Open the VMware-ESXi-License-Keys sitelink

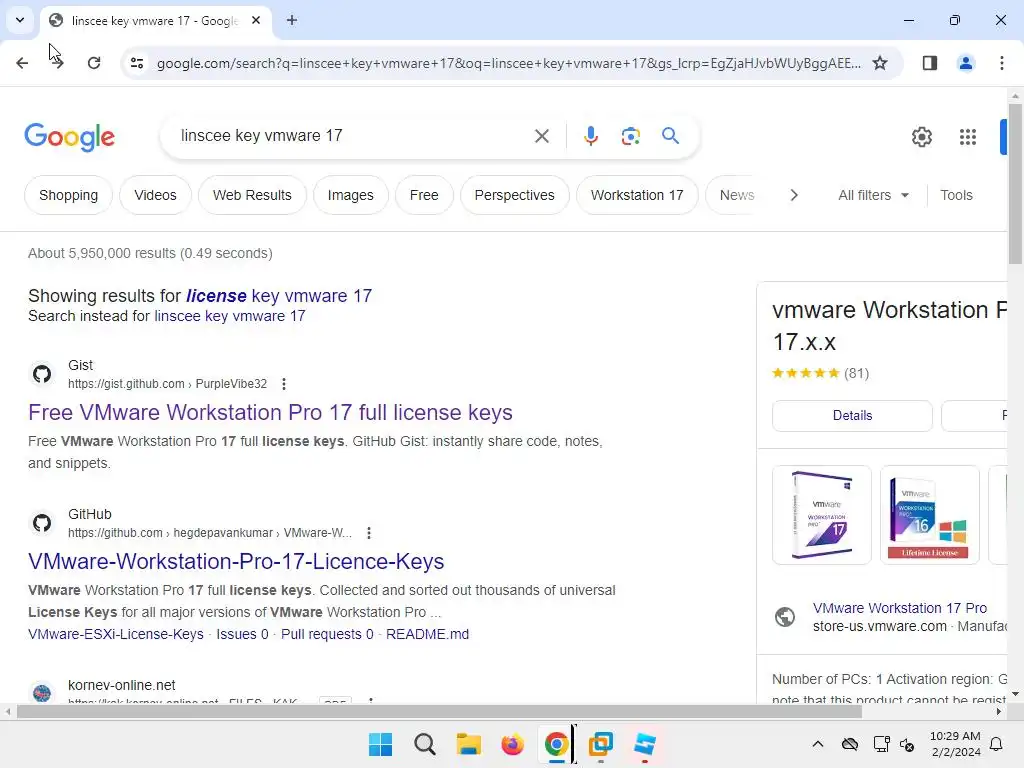[x=116, y=634]
